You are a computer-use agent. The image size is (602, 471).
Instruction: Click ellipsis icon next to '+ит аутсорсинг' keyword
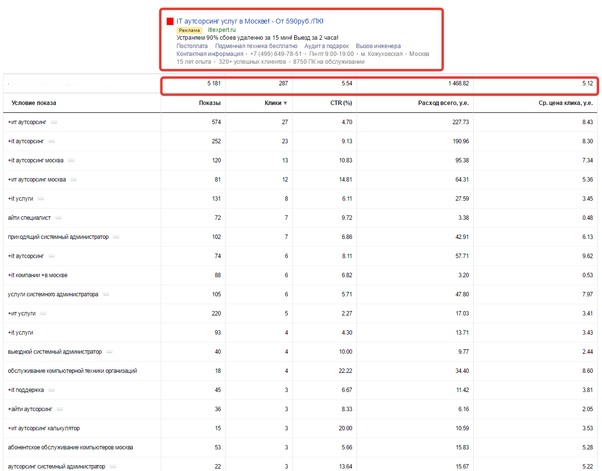(x=54, y=122)
